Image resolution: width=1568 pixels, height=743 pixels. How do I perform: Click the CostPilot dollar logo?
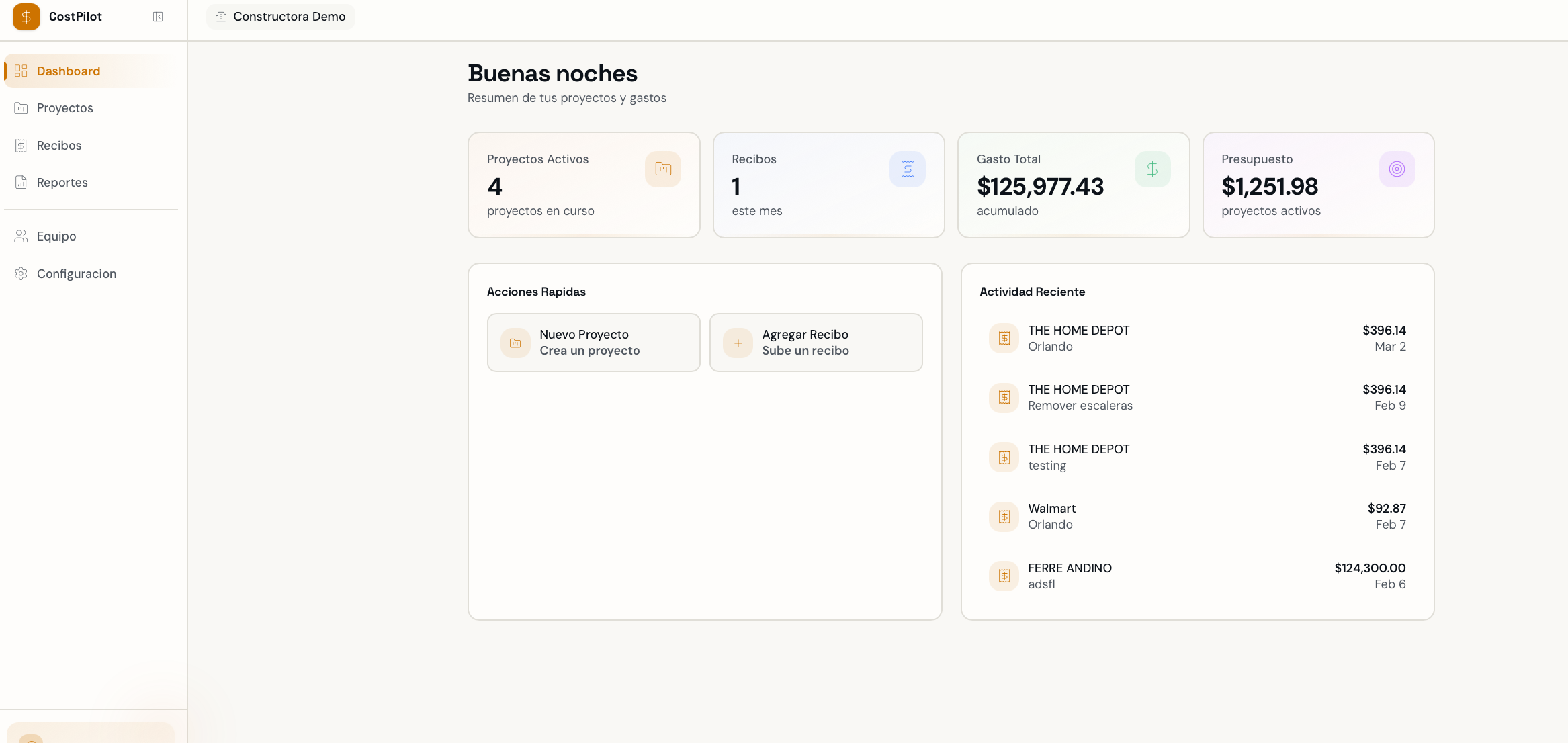[x=26, y=17]
